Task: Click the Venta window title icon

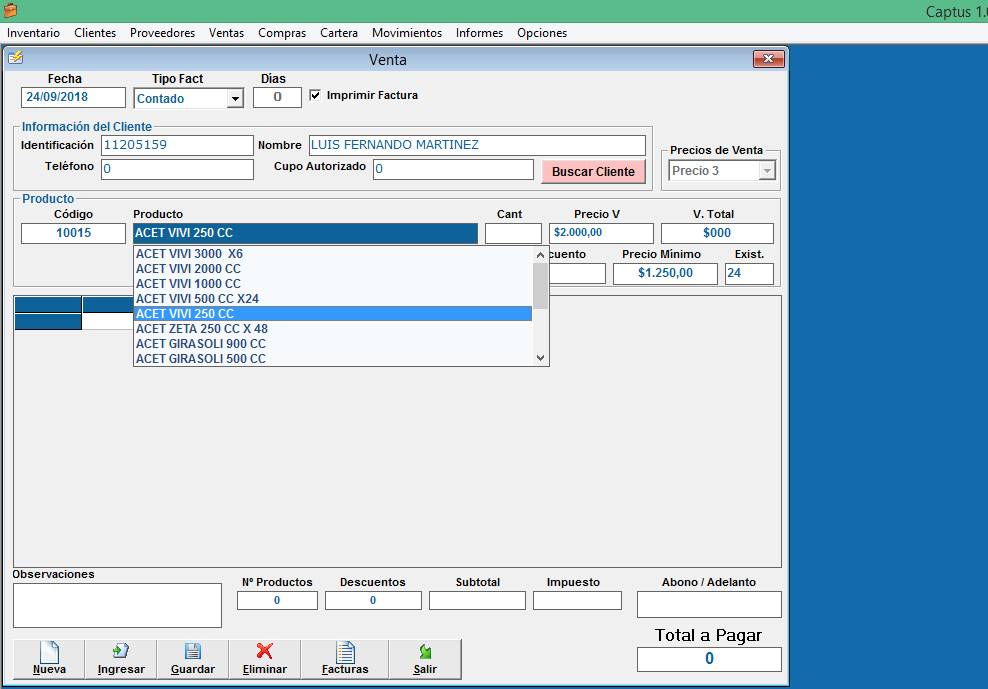Action: (15, 58)
